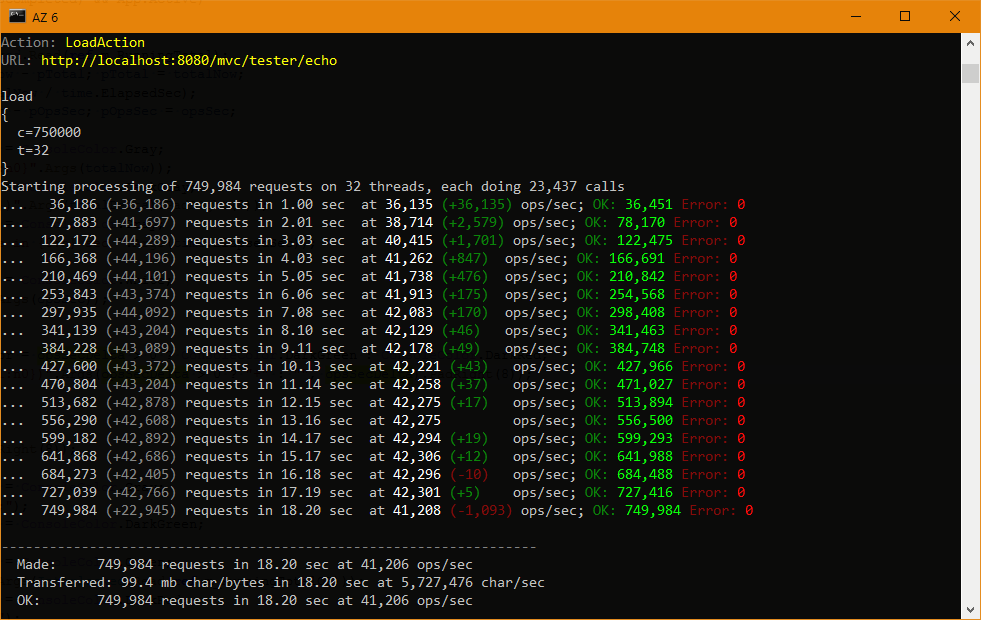Viewport: 981px width, 620px height.
Task: Click the OK value 166,691
Action: click(x=637, y=258)
